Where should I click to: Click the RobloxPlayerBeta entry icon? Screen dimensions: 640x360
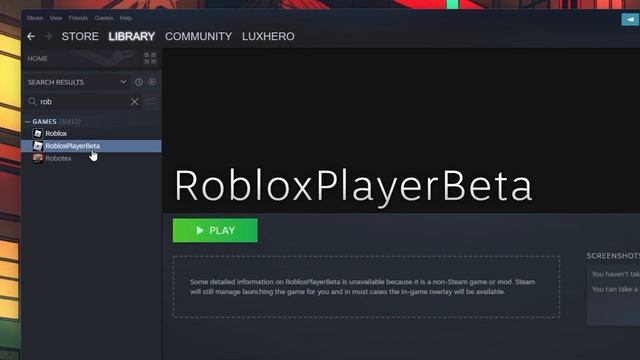pyautogui.click(x=38, y=146)
